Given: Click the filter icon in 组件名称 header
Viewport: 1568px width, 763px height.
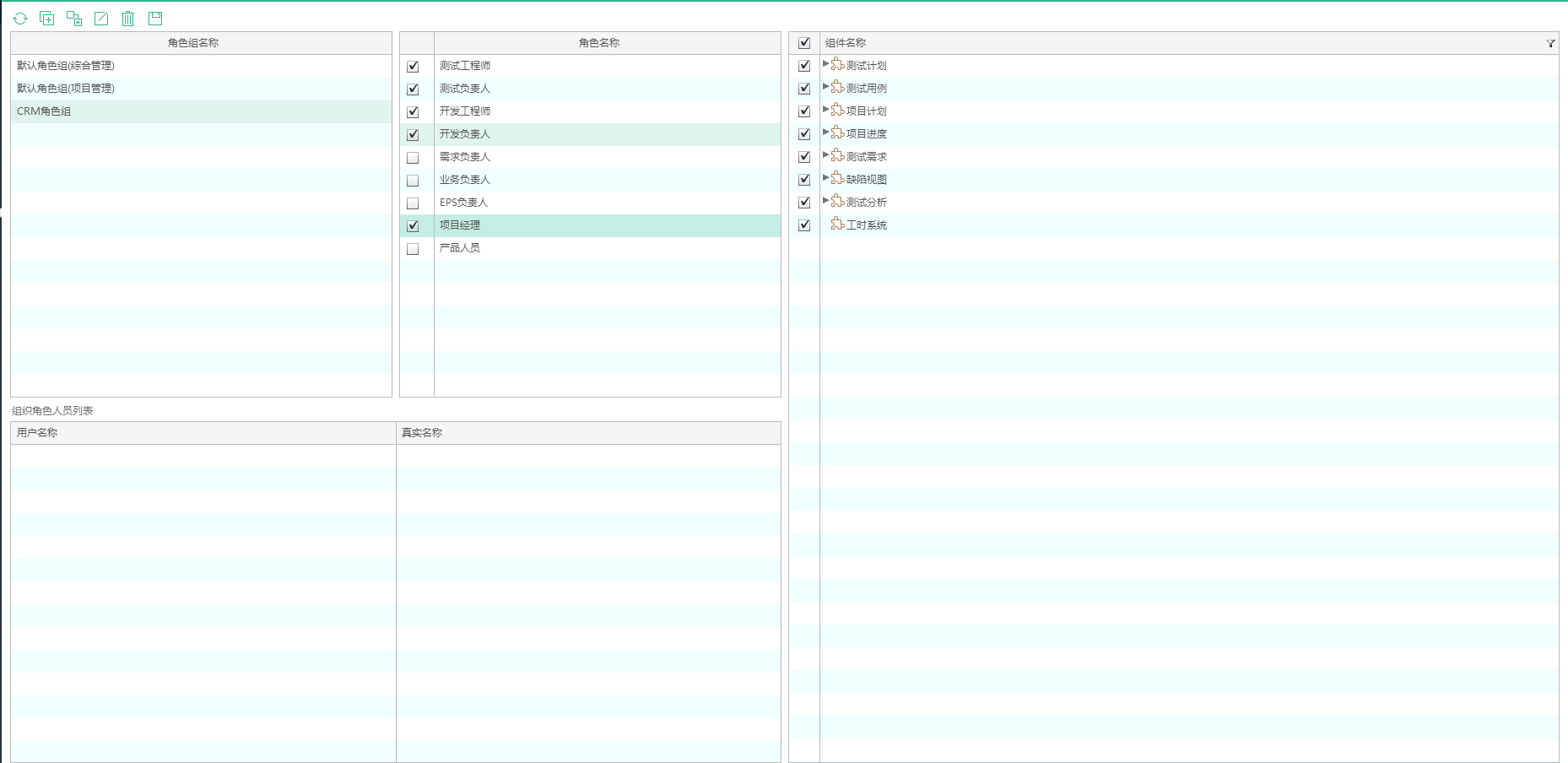Looking at the screenshot, I should tap(1550, 43).
